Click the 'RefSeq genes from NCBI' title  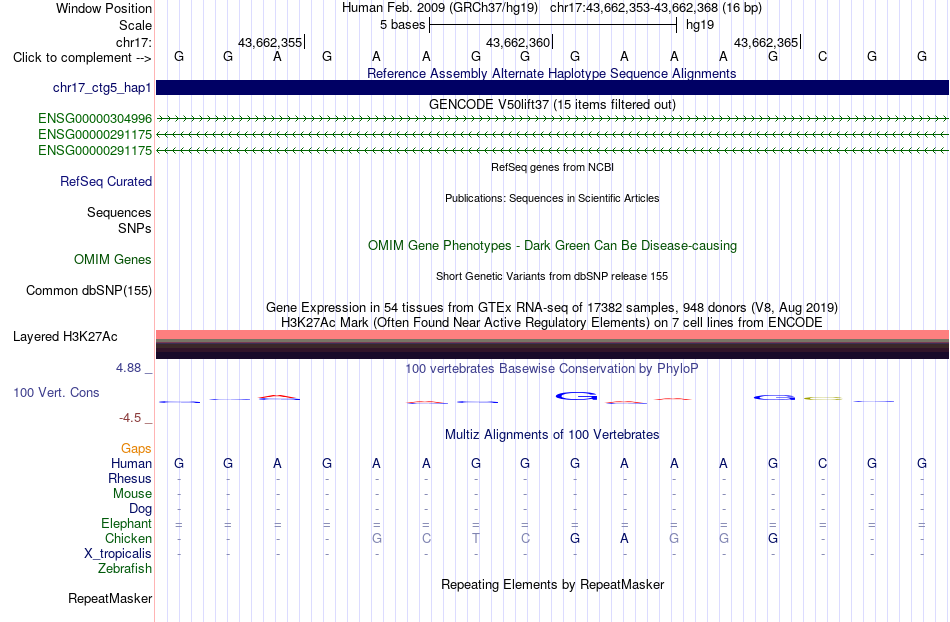[552, 167]
